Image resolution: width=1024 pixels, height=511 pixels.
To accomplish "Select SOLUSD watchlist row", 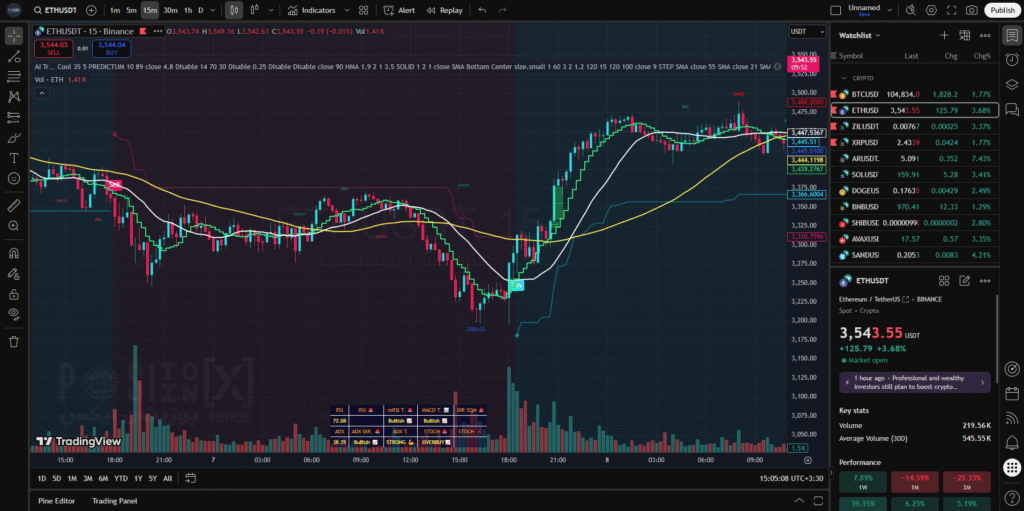I will (914, 174).
